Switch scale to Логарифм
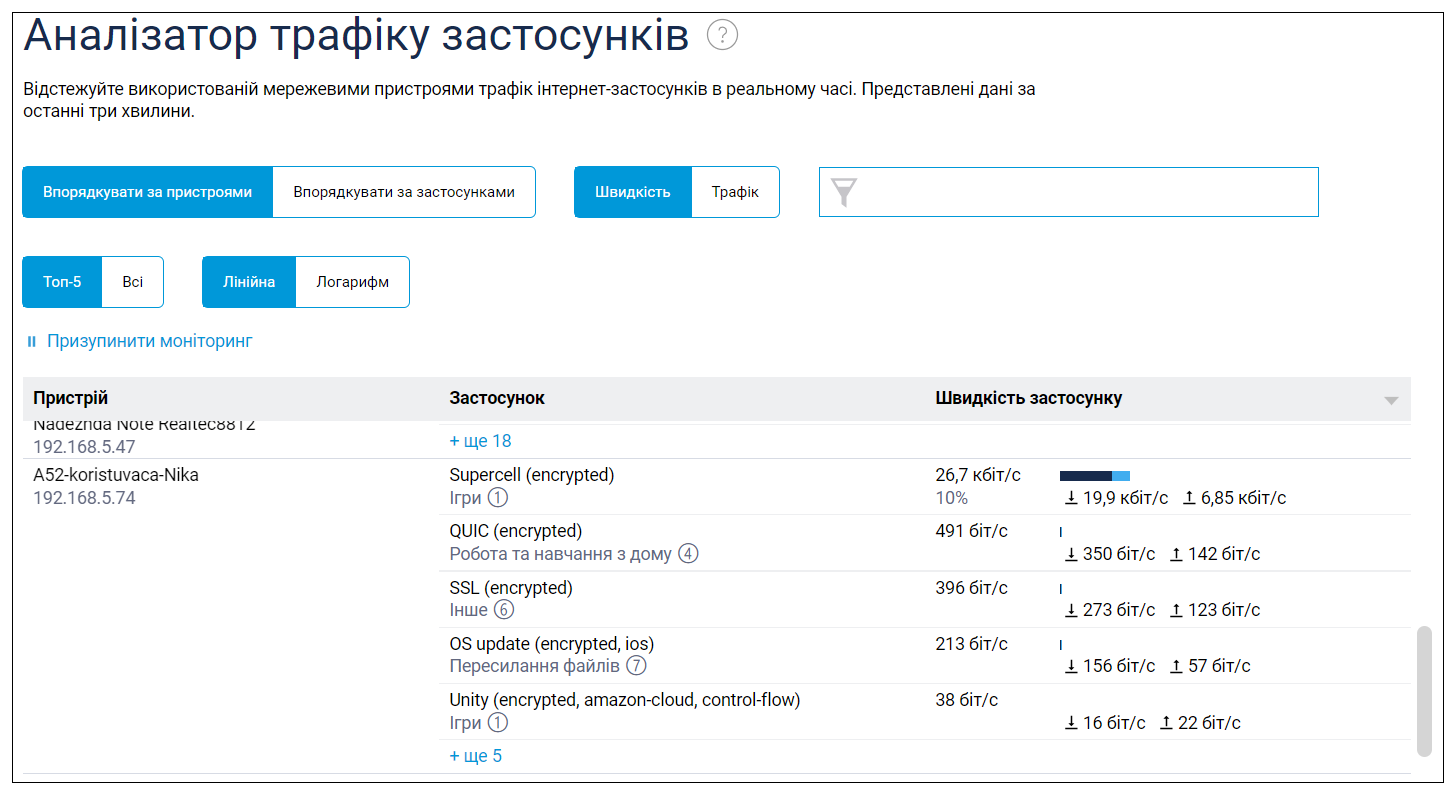The height and width of the screenshot is (792, 1456). coord(352,282)
